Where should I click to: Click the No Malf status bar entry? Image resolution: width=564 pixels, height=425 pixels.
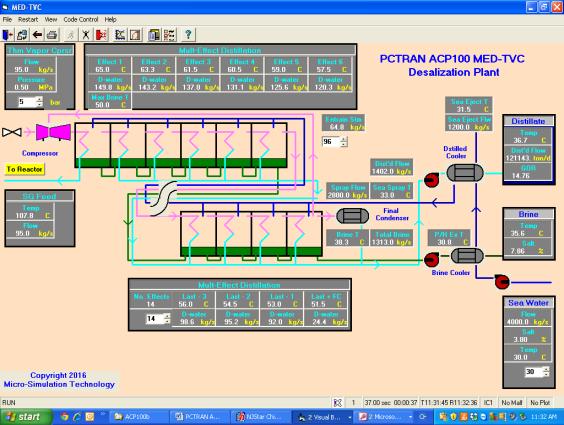[x=512, y=403]
